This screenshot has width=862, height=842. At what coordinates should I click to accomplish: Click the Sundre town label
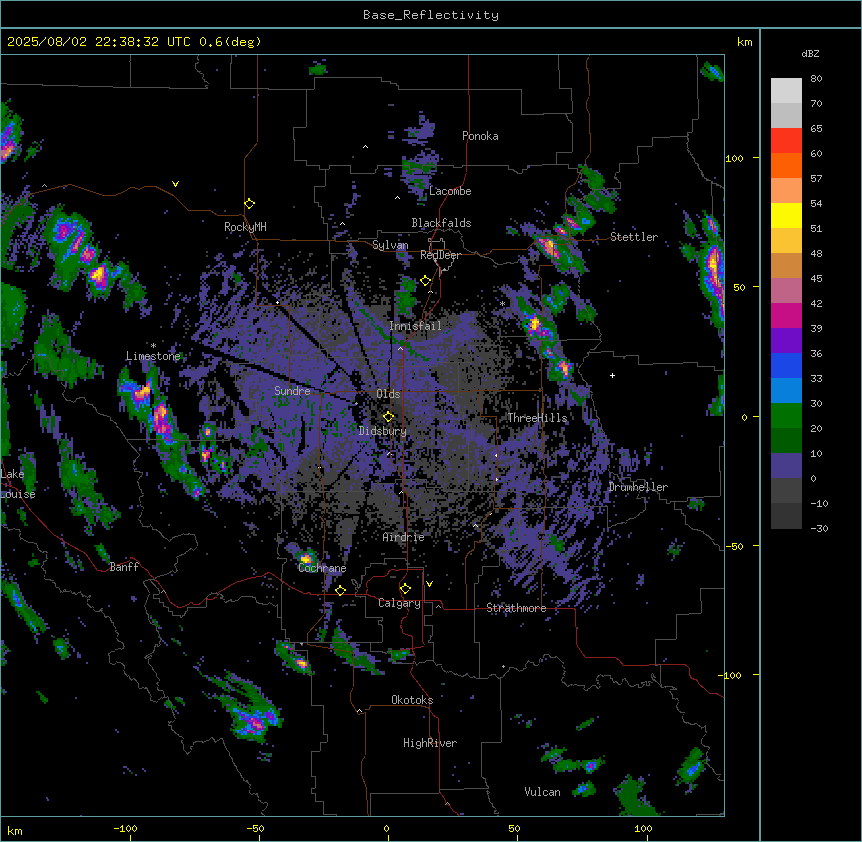(x=292, y=391)
